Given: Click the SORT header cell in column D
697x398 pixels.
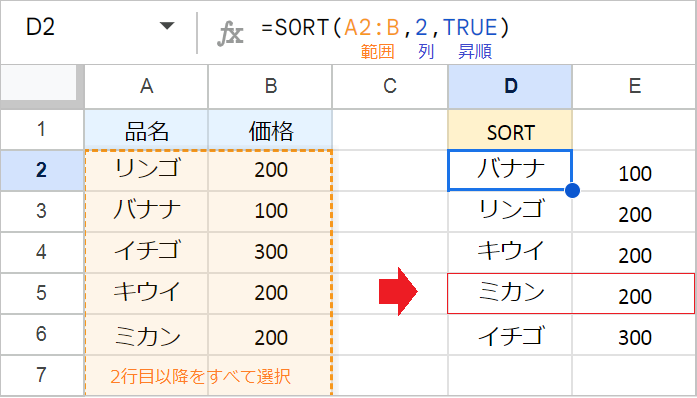Looking at the screenshot, I should tap(510, 129).
